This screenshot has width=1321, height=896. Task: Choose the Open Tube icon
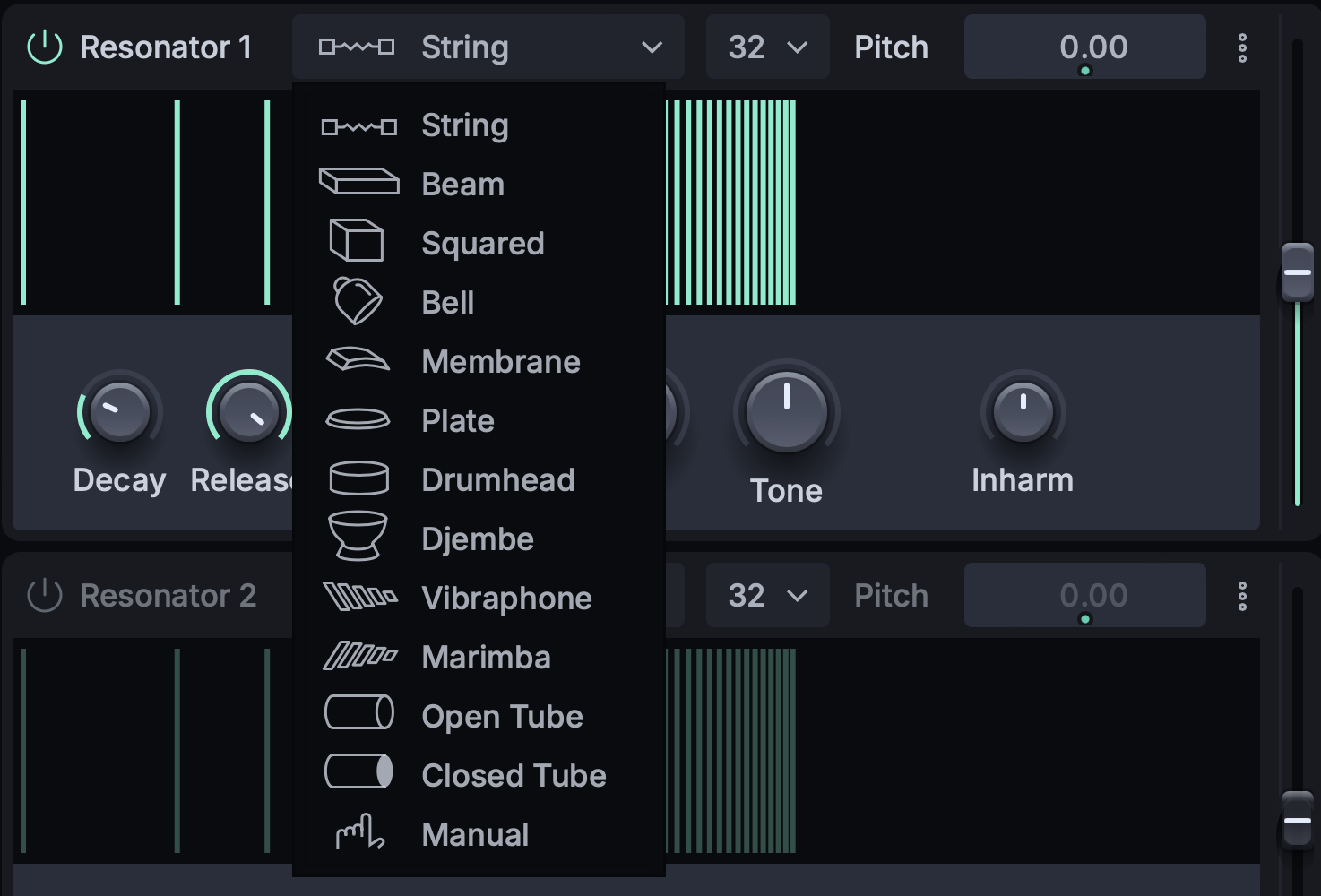point(358,713)
